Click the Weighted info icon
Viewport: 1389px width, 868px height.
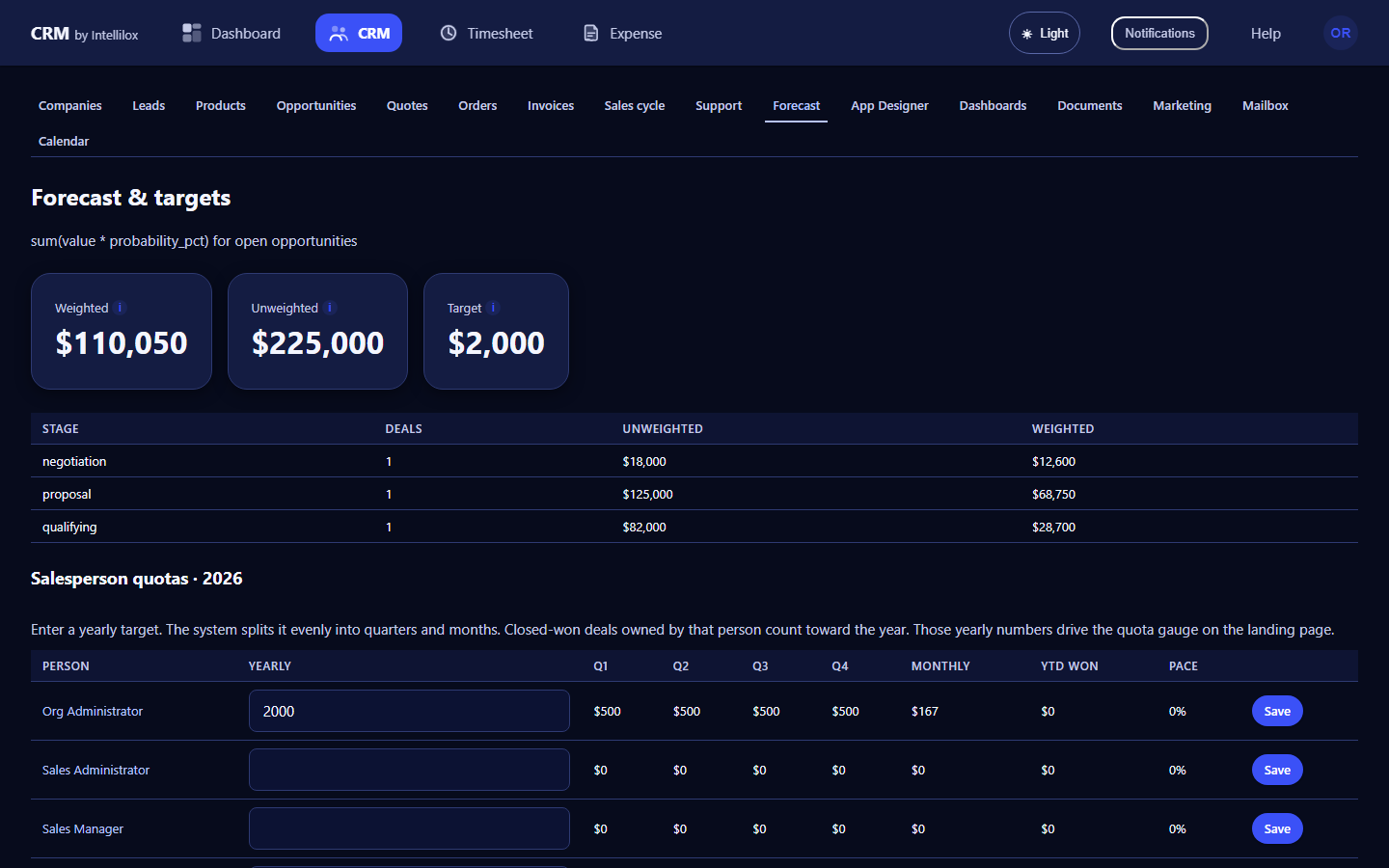[120, 308]
